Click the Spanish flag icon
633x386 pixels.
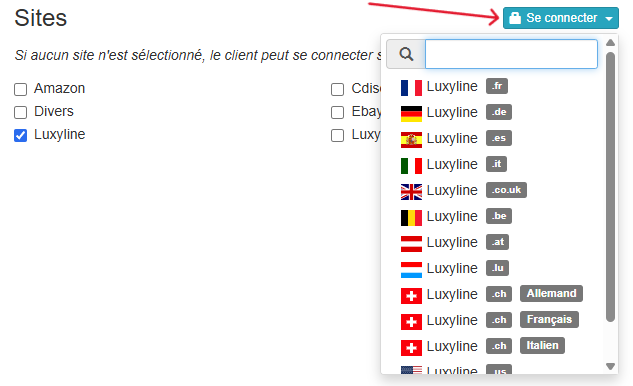click(x=411, y=139)
